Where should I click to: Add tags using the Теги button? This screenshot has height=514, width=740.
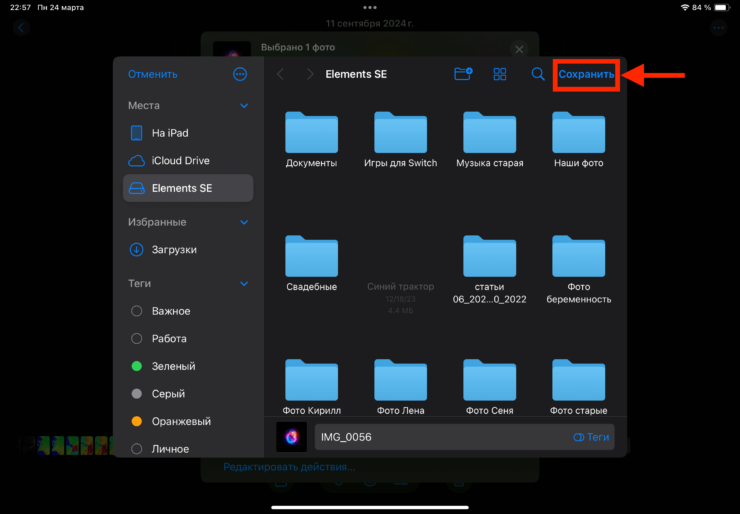coord(590,437)
